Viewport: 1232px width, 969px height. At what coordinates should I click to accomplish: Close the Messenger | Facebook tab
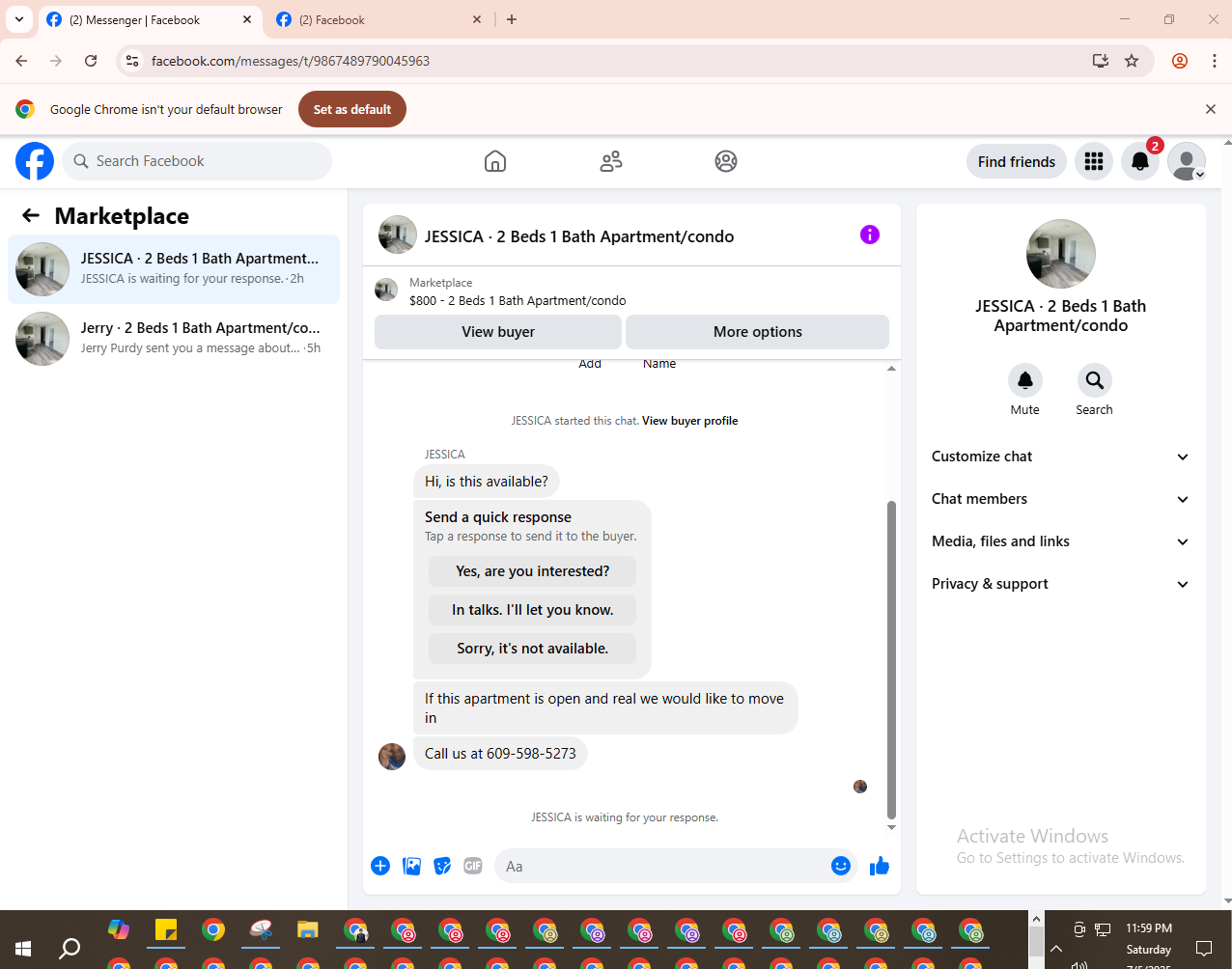coord(247,19)
